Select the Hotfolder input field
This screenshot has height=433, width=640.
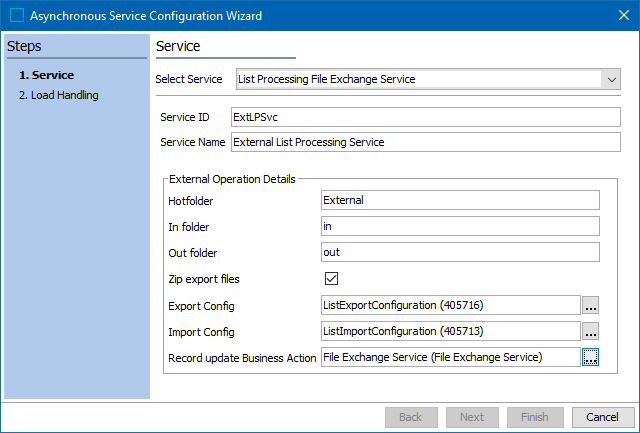[459, 200]
